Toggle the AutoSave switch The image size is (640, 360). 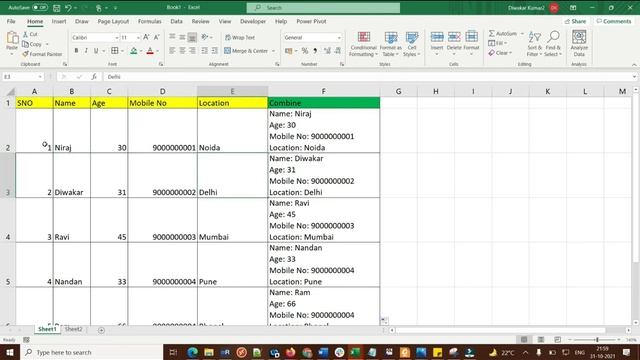tap(40, 7)
